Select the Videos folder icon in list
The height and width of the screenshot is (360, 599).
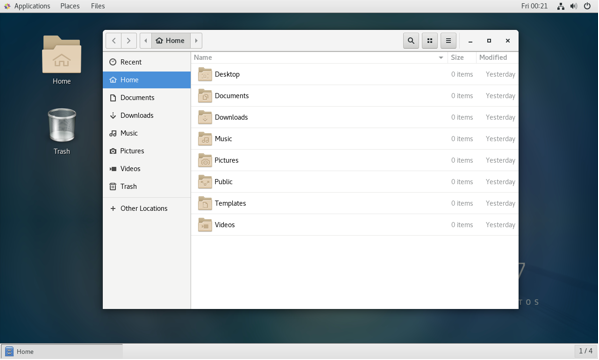(x=205, y=225)
